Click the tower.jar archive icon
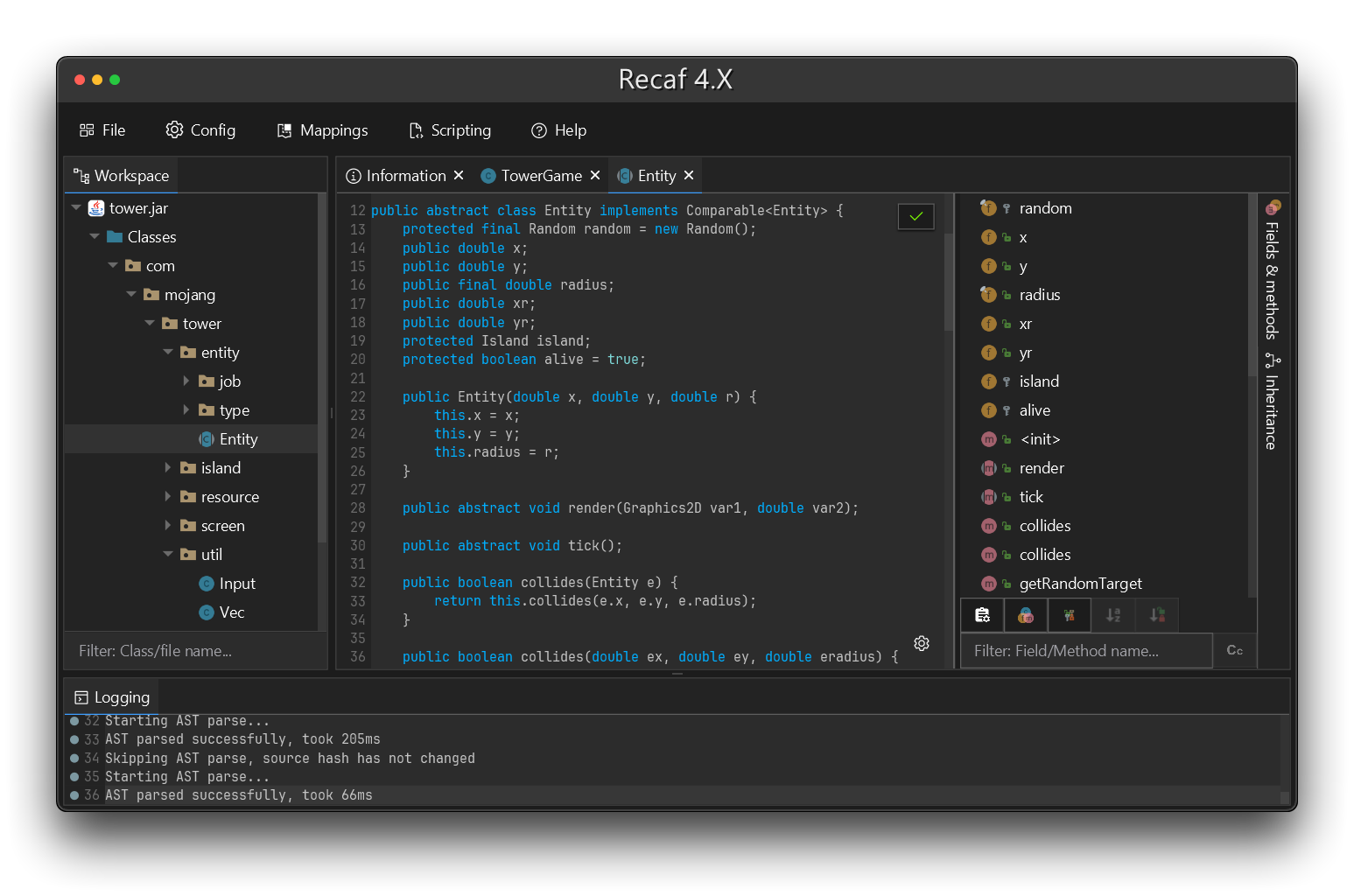This screenshot has width=1354, height=896. pyautogui.click(x=96, y=208)
